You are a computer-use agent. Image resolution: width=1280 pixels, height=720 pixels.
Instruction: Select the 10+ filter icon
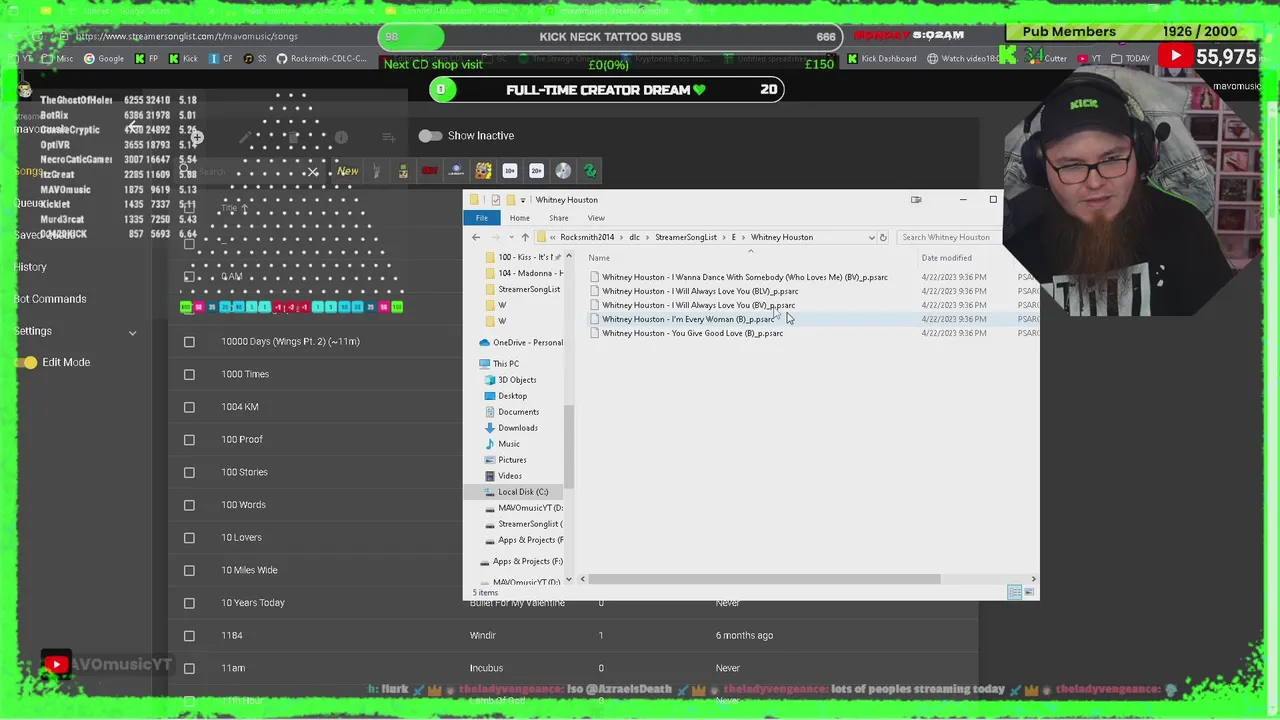point(510,171)
